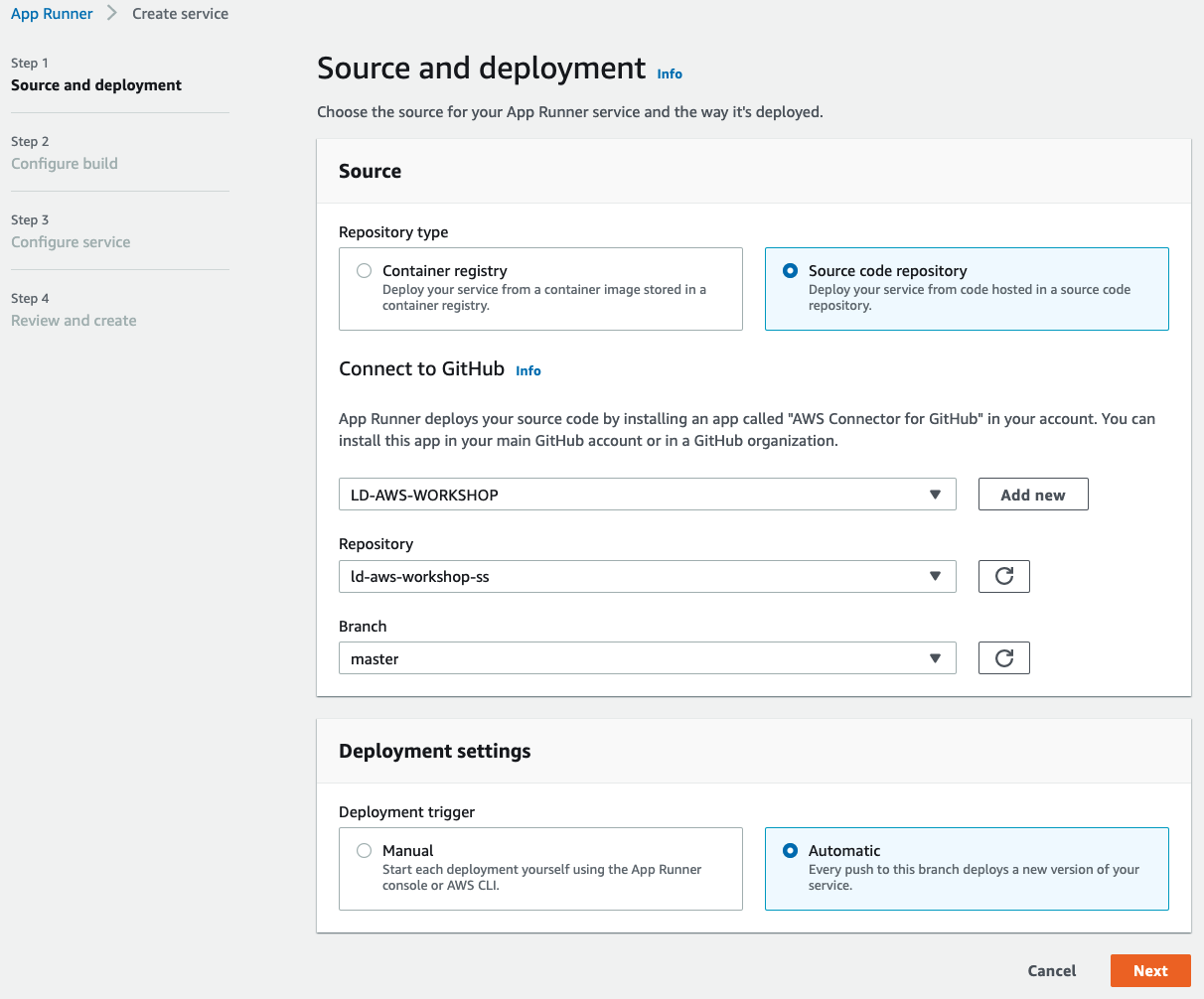Screen dimensions: 1204x999
Task: Click the Repository field label
Action: click(376, 544)
